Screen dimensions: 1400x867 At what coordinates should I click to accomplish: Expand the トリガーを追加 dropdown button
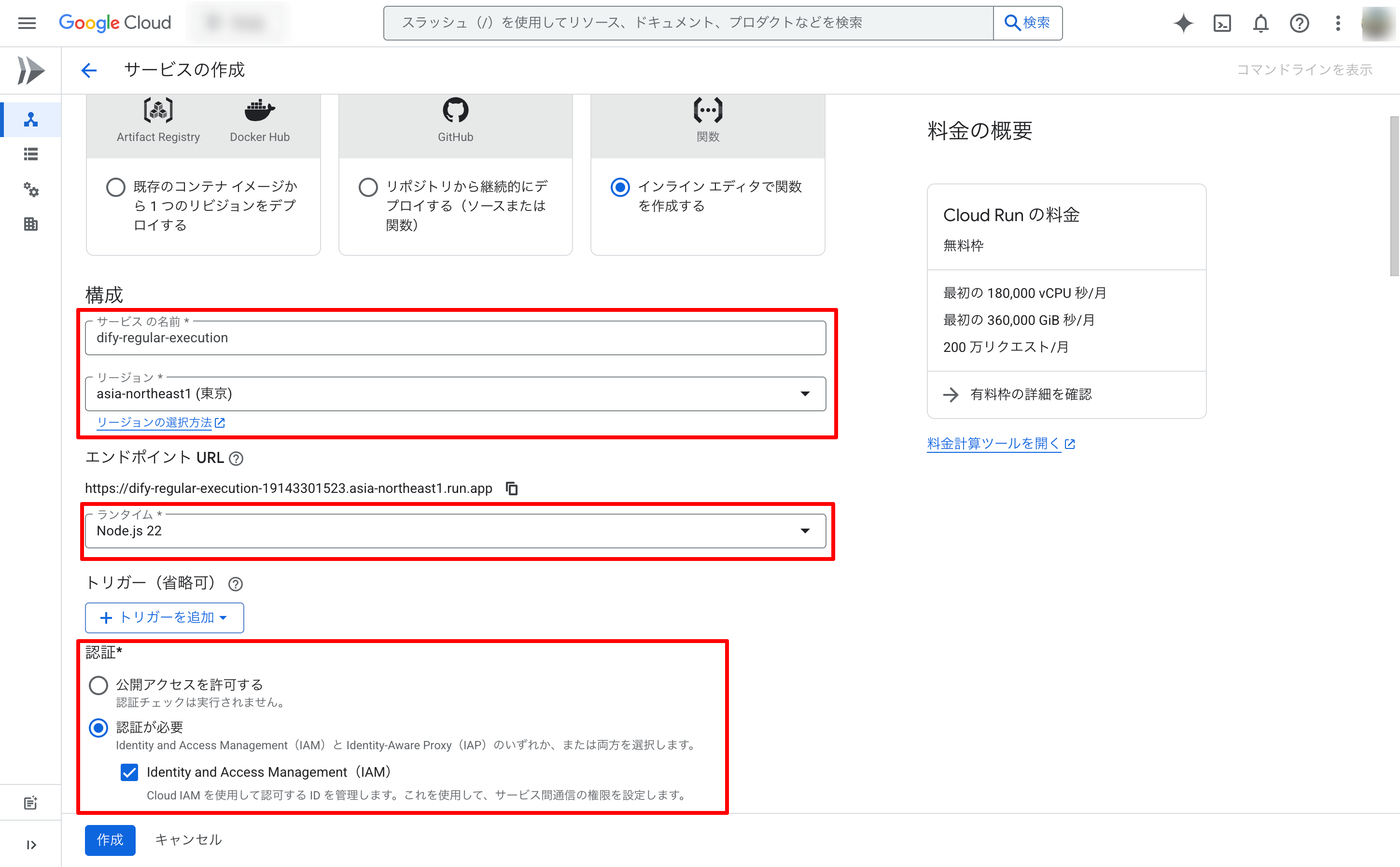[x=165, y=617]
